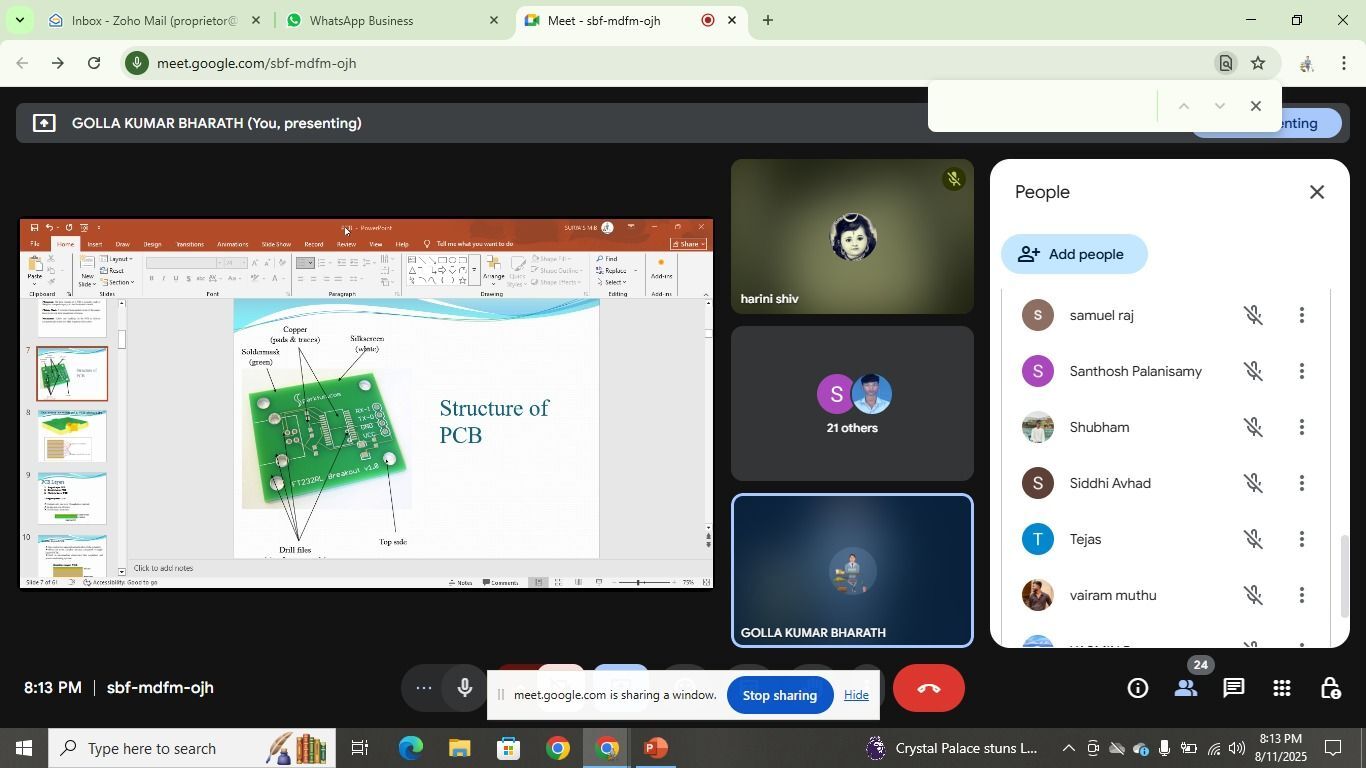Expand more options in Meet control bar

click(x=423, y=688)
